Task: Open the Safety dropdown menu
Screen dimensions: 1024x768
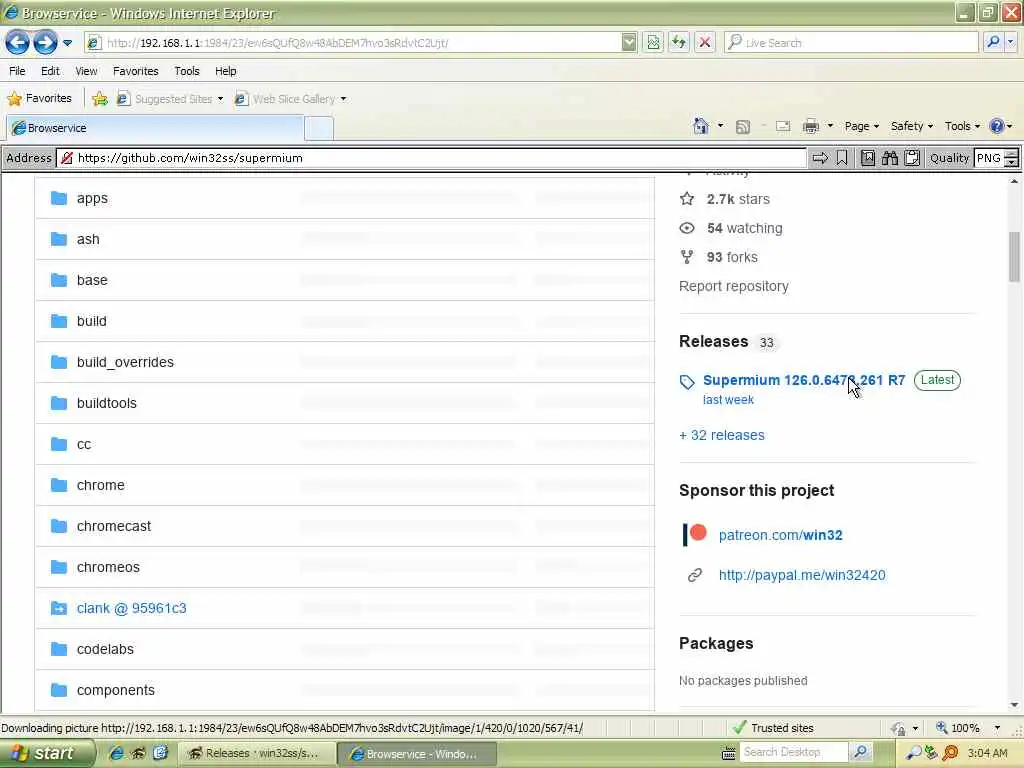Action: [912, 126]
